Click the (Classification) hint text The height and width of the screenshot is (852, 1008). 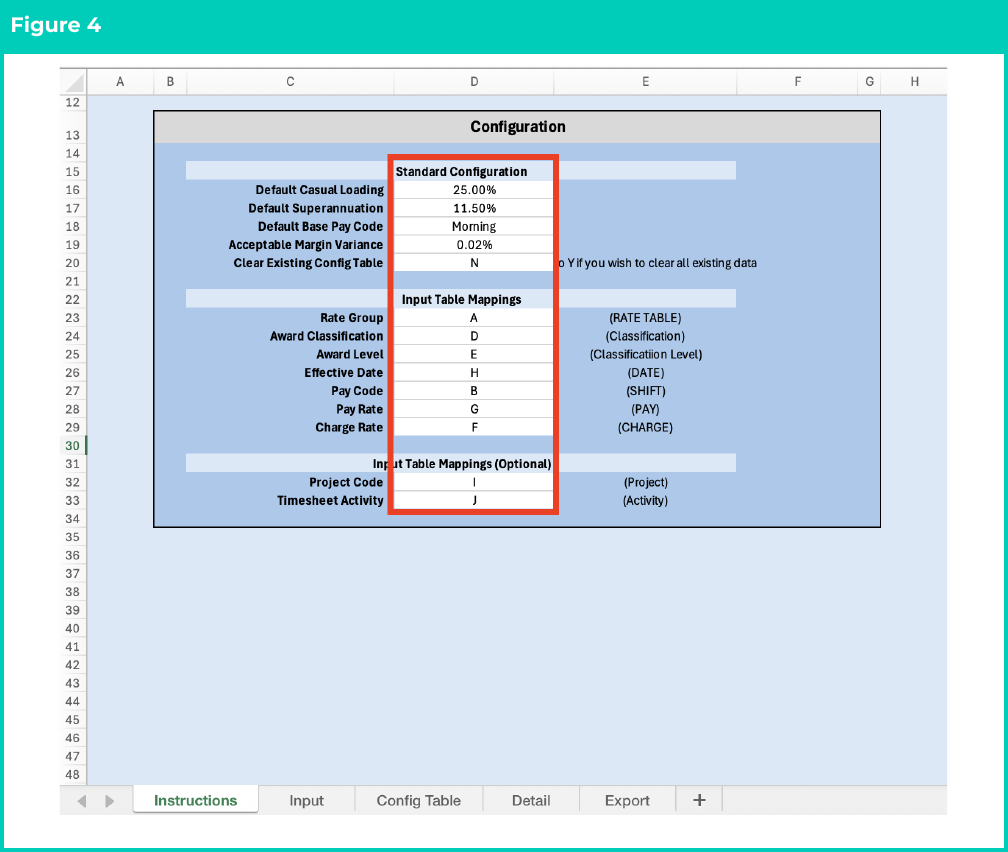(645, 336)
